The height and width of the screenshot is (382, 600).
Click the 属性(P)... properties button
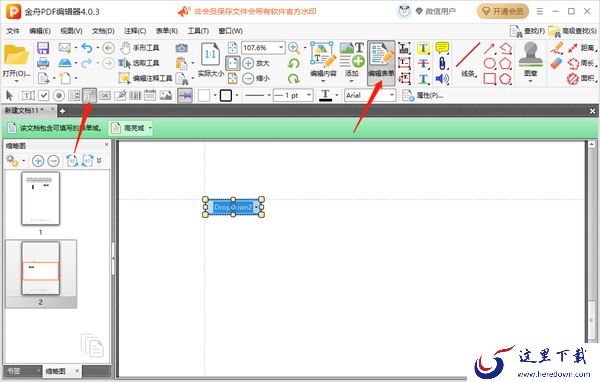[x=422, y=95]
